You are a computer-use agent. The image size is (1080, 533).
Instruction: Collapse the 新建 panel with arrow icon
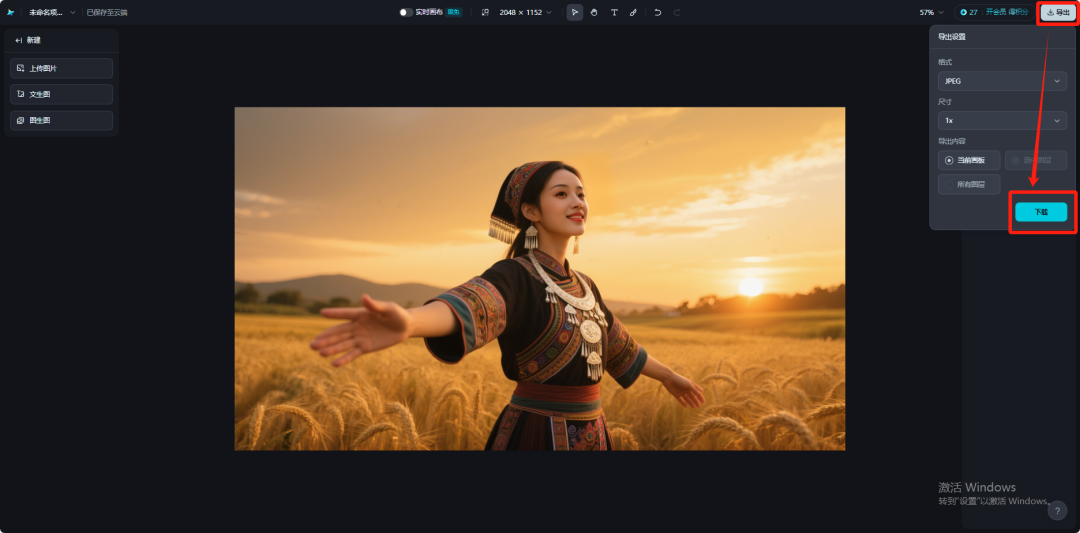coord(19,40)
